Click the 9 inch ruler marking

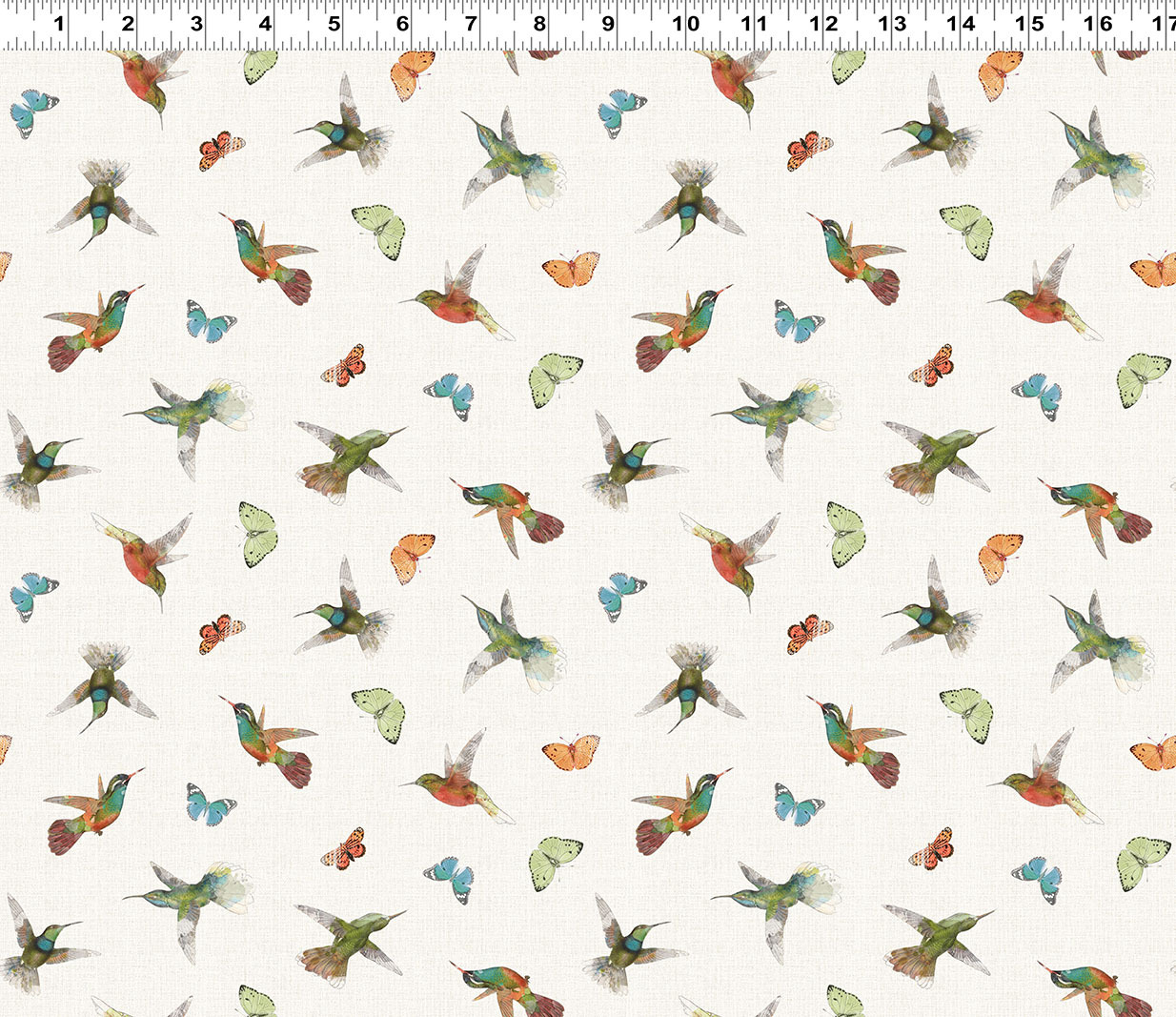[608, 23]
